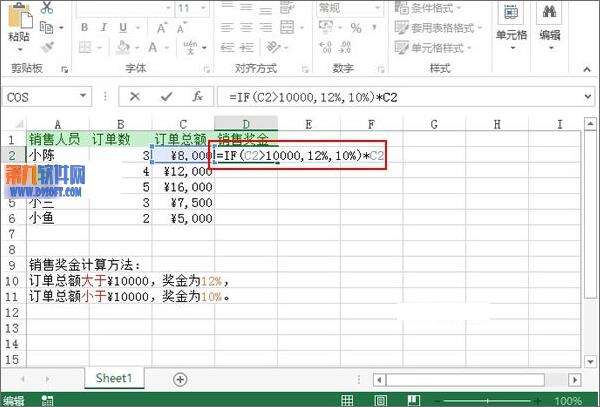Select the Cut scissors icon
Image resolution: width=600 pixels, height=407 pixels.
47,7
